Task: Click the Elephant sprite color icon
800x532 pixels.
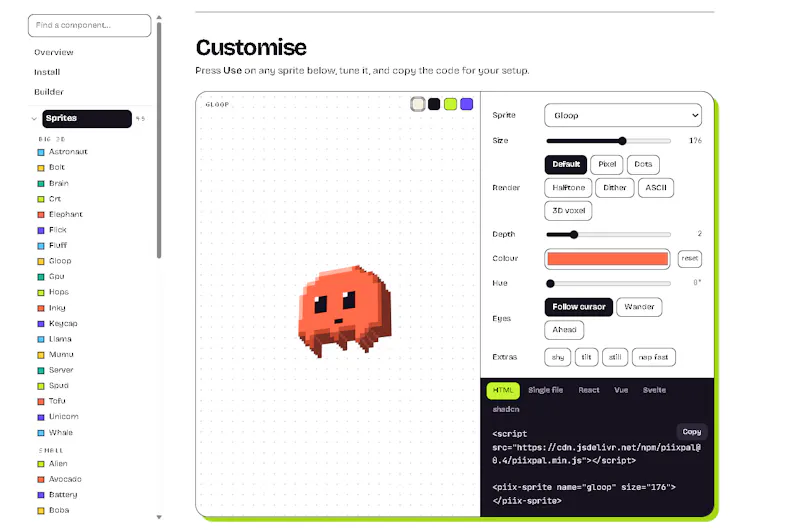Action: [x=41, y=215]
